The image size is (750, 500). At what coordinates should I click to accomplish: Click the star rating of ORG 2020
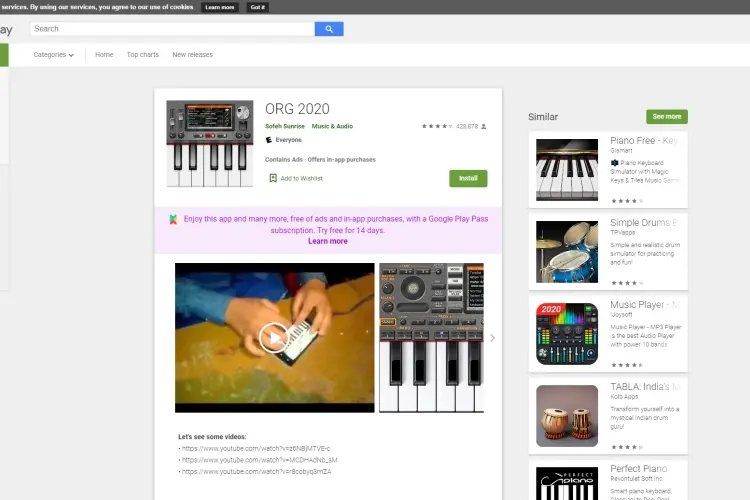point(437,126)
